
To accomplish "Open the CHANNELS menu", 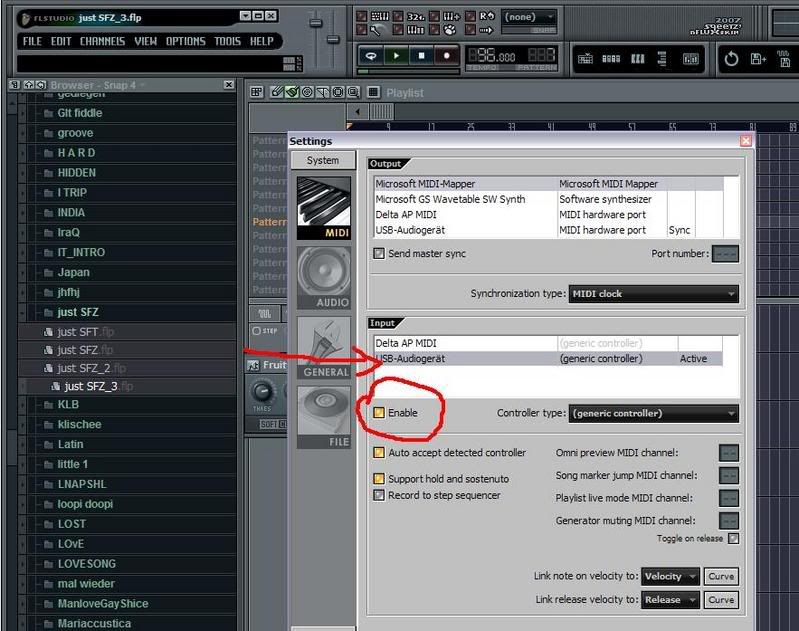I will (102, 41).
